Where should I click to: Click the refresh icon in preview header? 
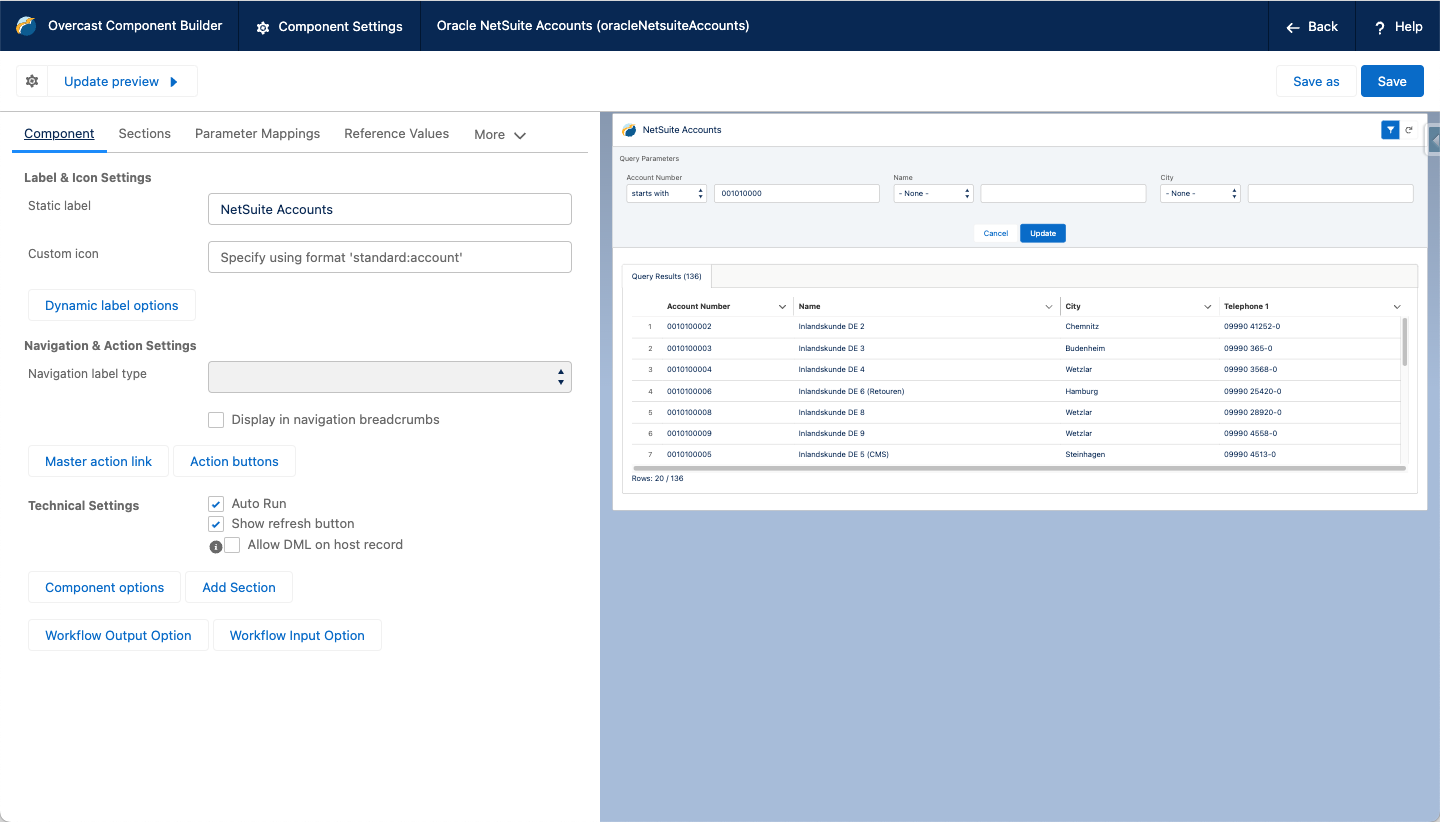[1409, 130]
